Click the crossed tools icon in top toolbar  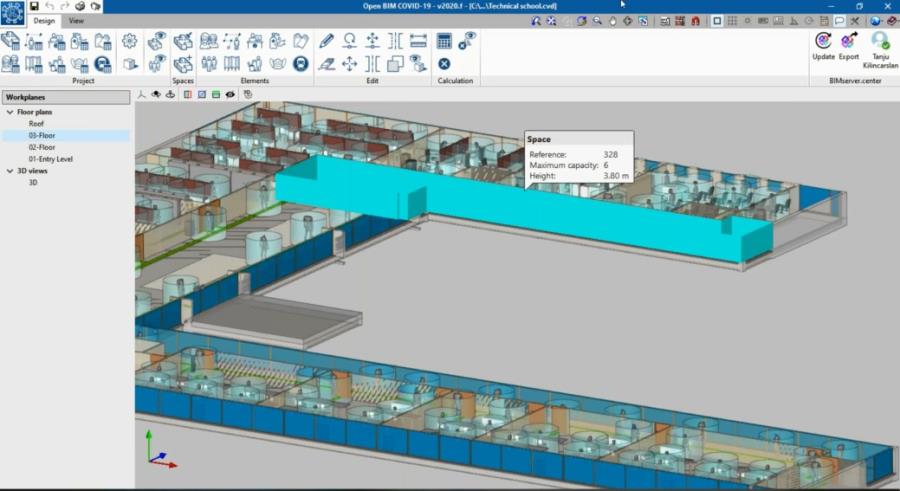[x=855, y=21]
